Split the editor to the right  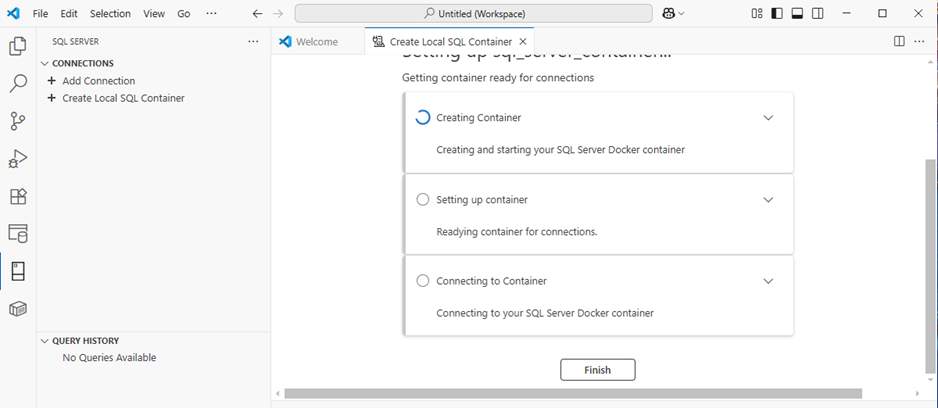pyautogui.click(x=899, y=41)
